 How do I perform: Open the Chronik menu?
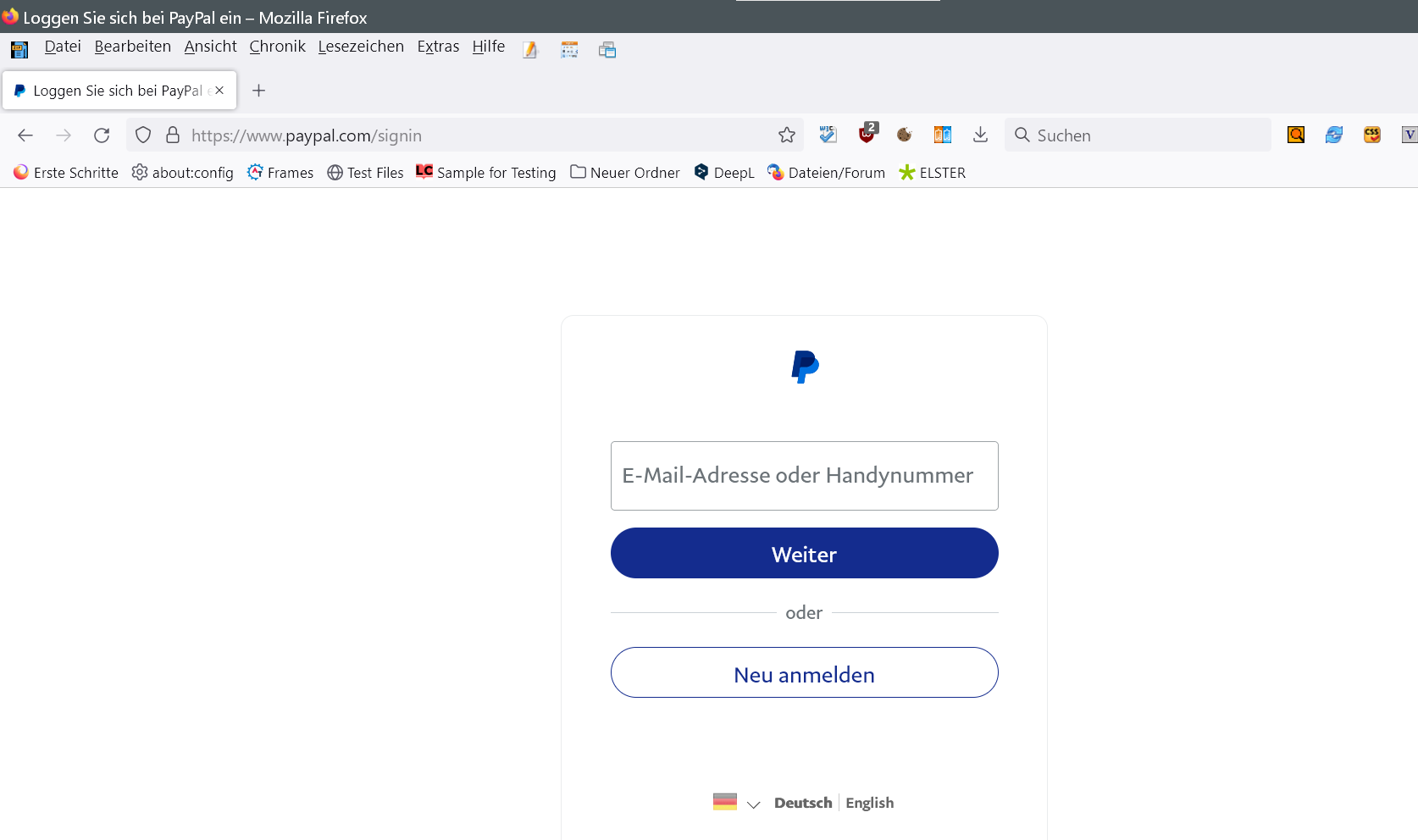(x=277, y=47)
